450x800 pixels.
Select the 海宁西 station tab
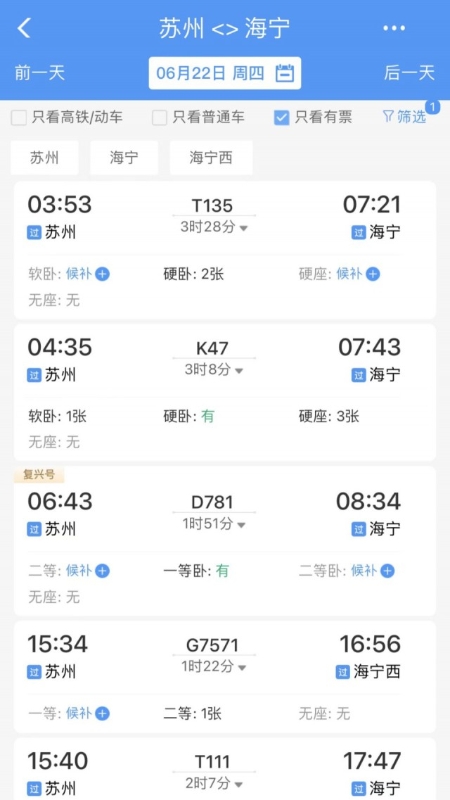click(x=211, y=158)
